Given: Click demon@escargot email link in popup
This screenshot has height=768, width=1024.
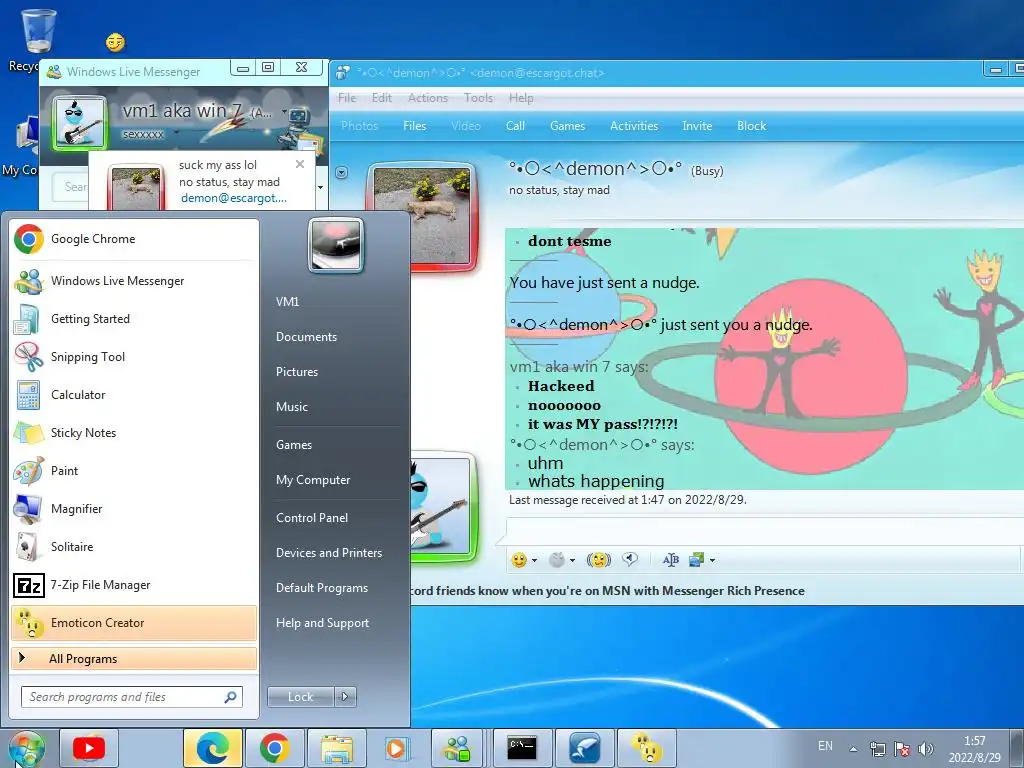Looking at the screenshot, I should 234,198.
